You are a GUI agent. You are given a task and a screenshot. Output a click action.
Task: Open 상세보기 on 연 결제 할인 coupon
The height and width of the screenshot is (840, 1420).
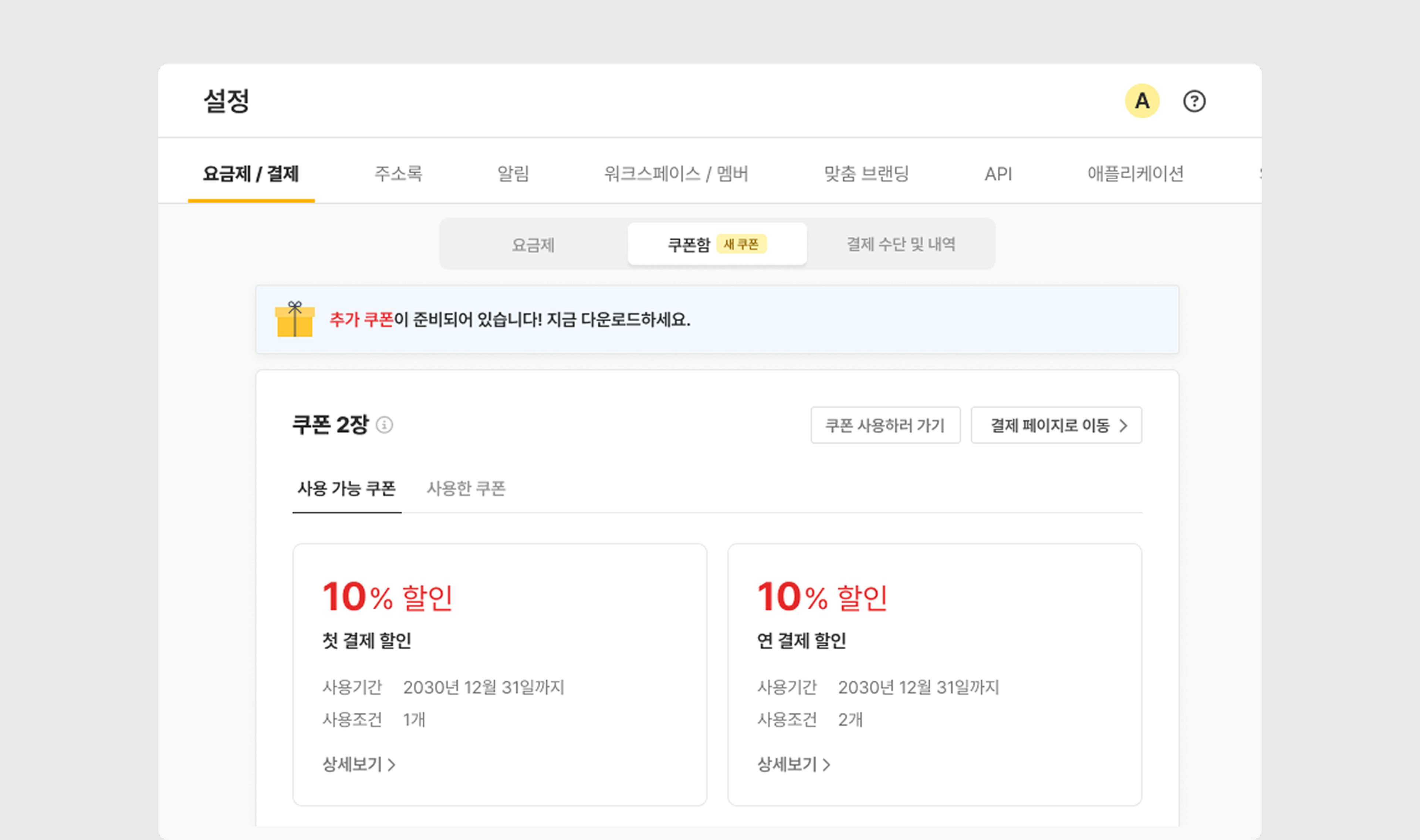click(794, 764)
